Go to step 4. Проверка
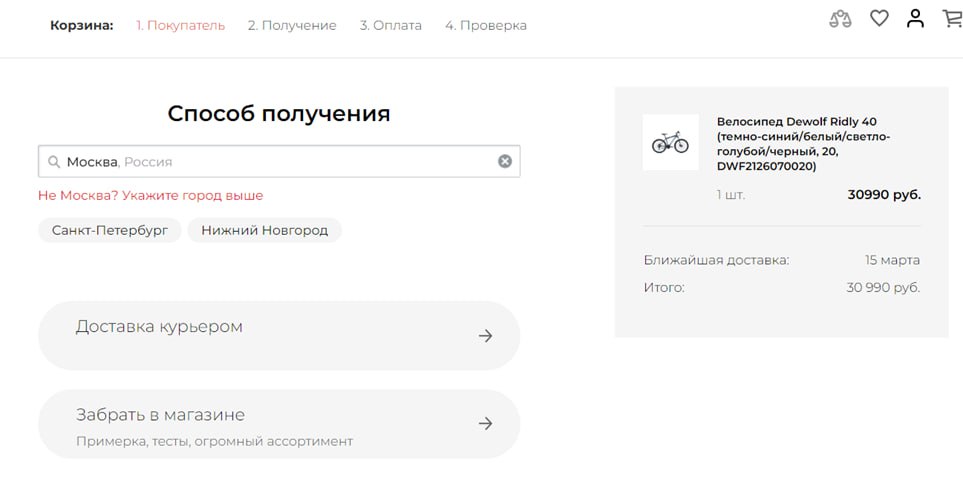Image resolution: width=963 pixels, height=479 pixels. pos(486,26)
